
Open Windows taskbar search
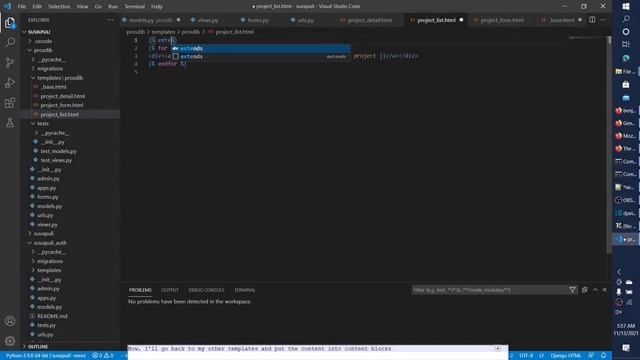[x=626, y=19]
